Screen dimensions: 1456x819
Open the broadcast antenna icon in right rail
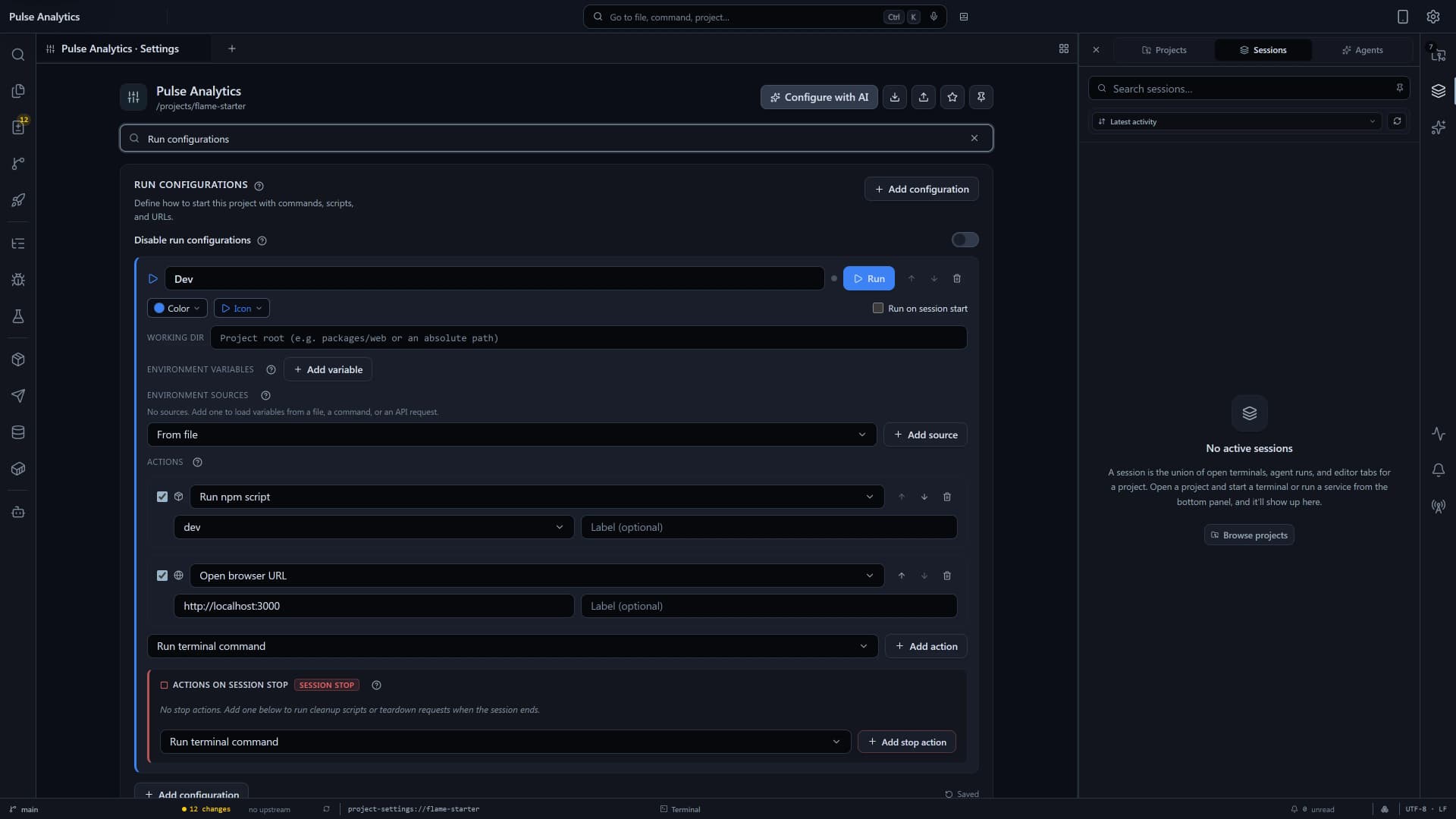click(x=1439, y=506)
